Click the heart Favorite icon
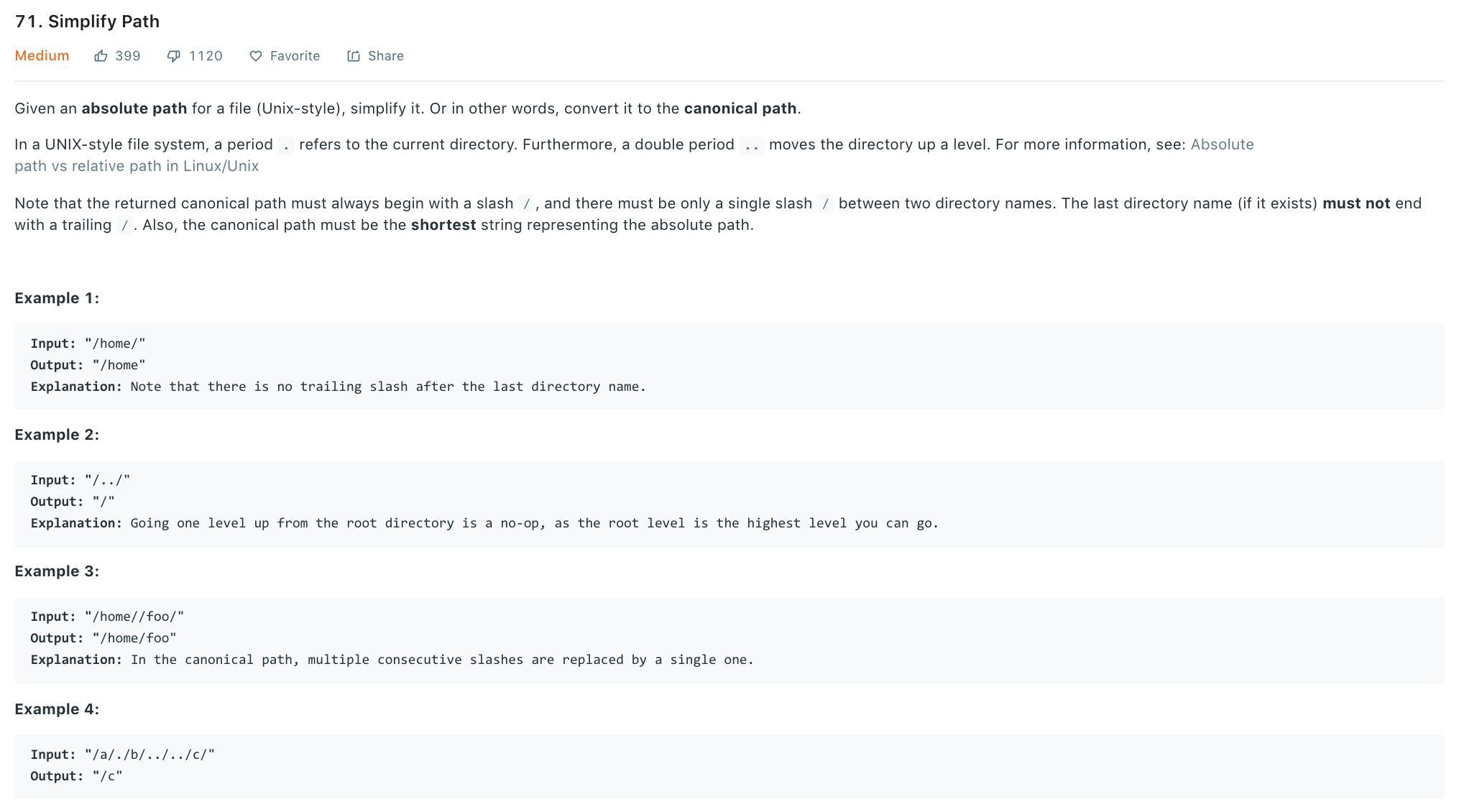The width and height of the screenshot is (1459, 812). click(256, 56)
